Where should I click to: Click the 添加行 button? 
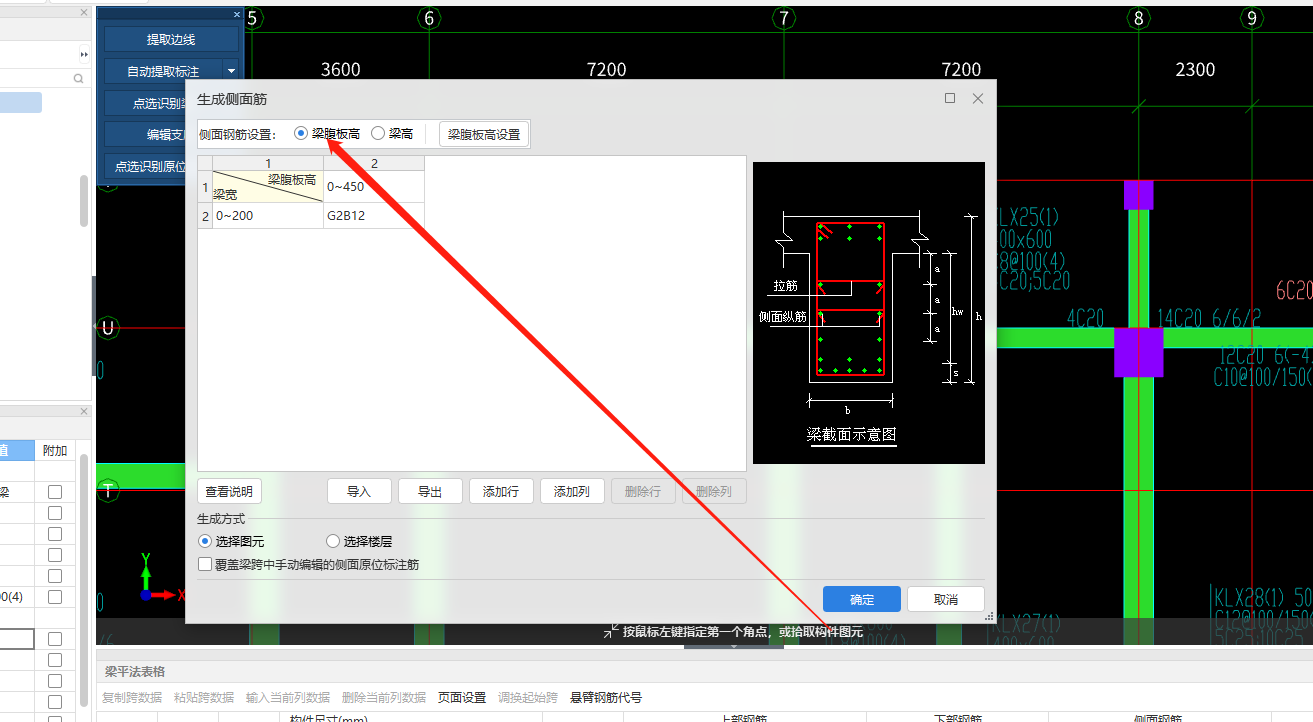pyautogui.click(x=501, y=491)
